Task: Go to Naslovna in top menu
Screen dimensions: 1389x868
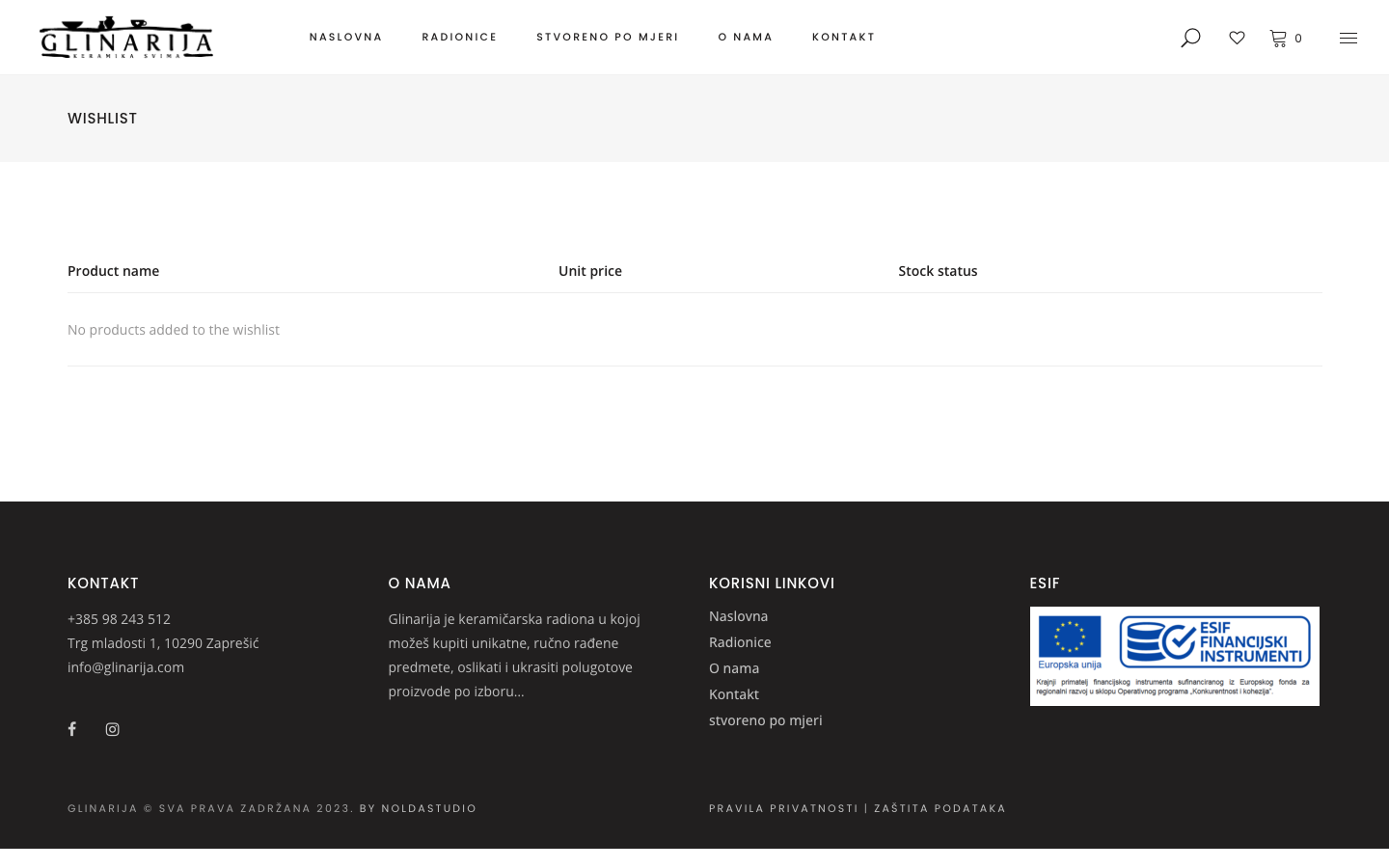Action: click(345, 38)
